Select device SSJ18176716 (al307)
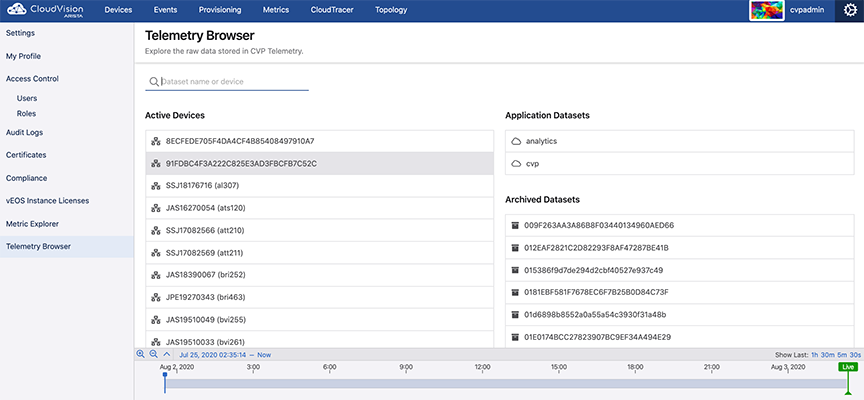The height and width of the screenshot is (400, 864). tap(320, 186)
